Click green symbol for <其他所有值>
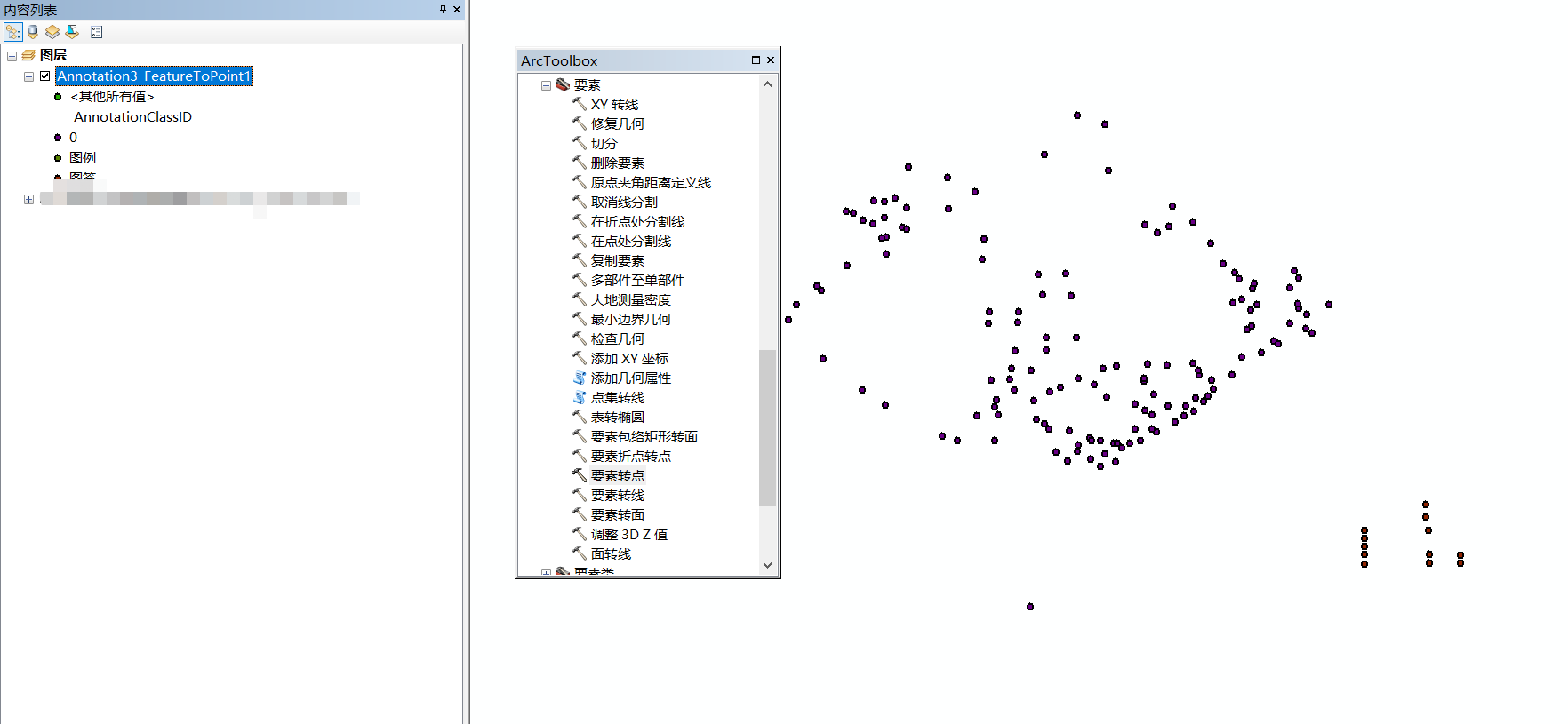1568x724 pixels. point(58,97)
